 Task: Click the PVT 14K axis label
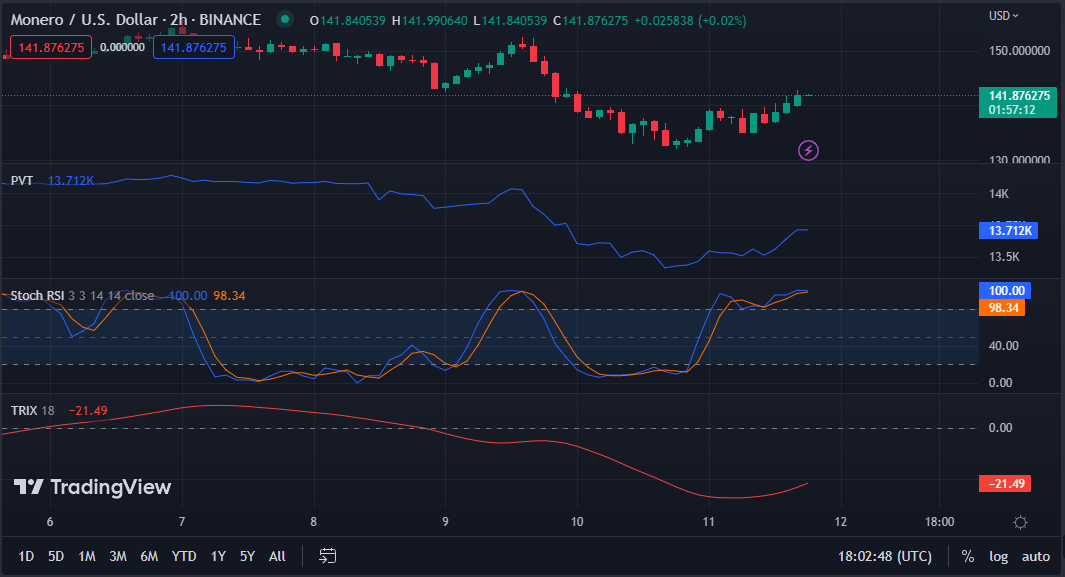click(998, 193)
